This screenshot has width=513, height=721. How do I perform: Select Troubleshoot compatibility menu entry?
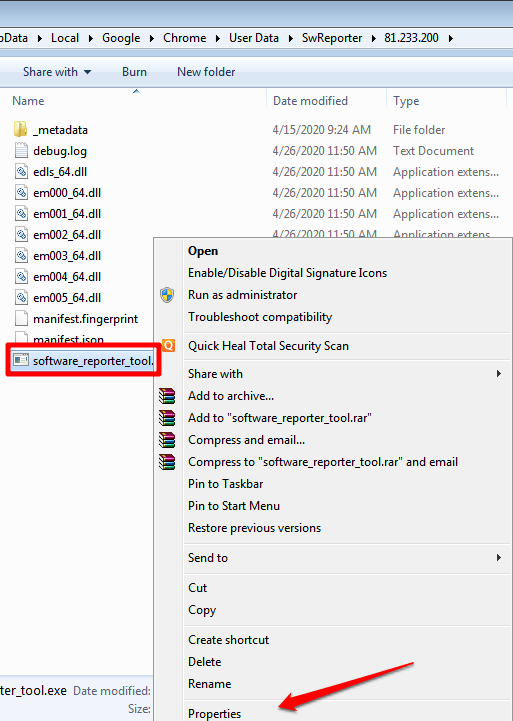point(260,317)
